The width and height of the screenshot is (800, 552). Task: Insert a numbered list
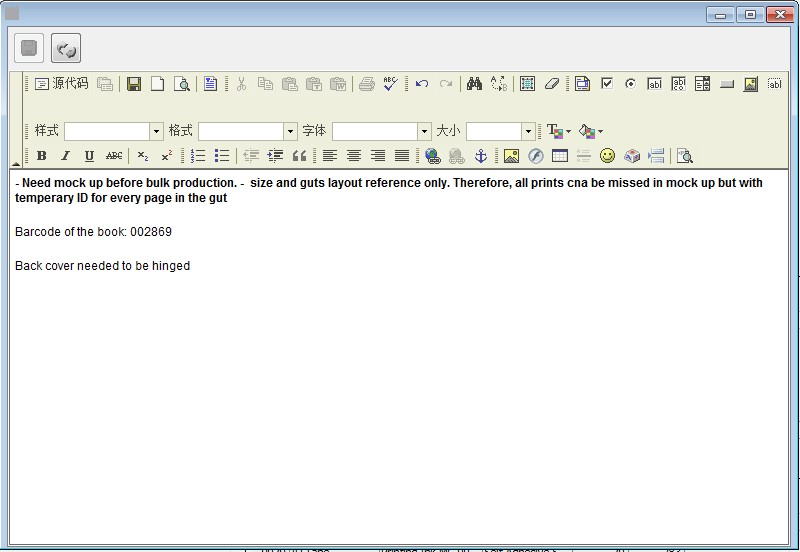(x=198, y=156)
